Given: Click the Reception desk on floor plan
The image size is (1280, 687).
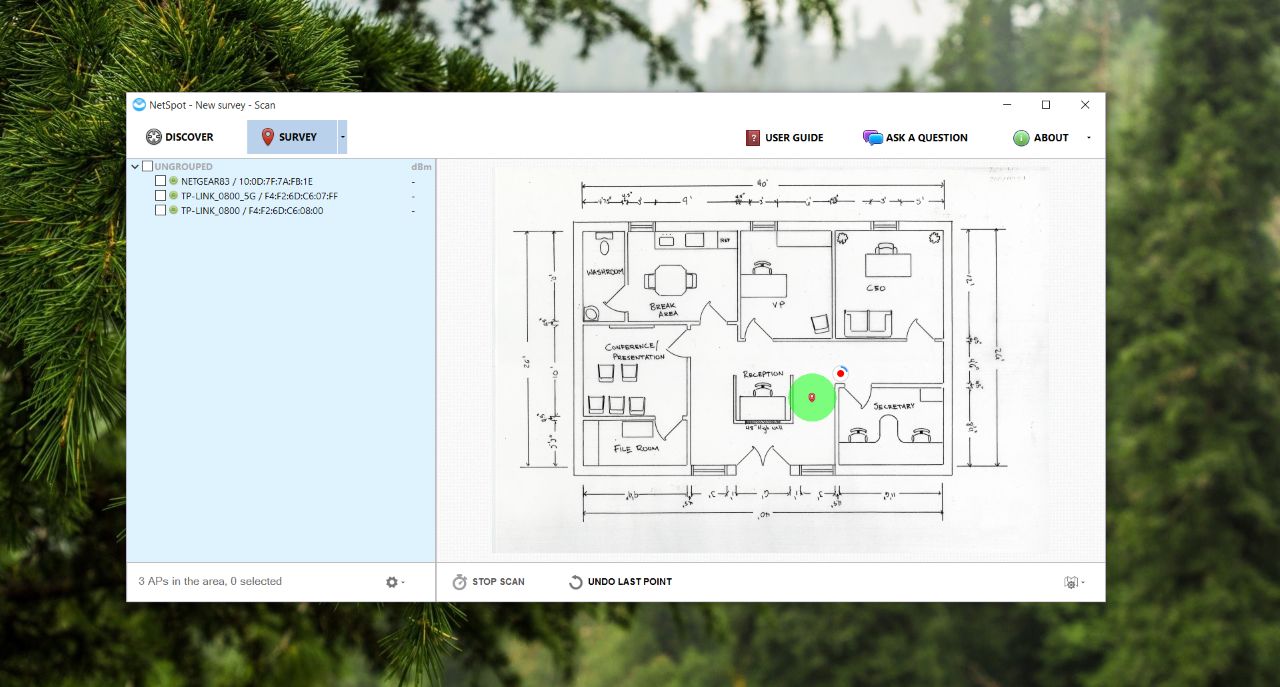Looking at the screenshot, I should pyautogui.click(x=763, y=407).
